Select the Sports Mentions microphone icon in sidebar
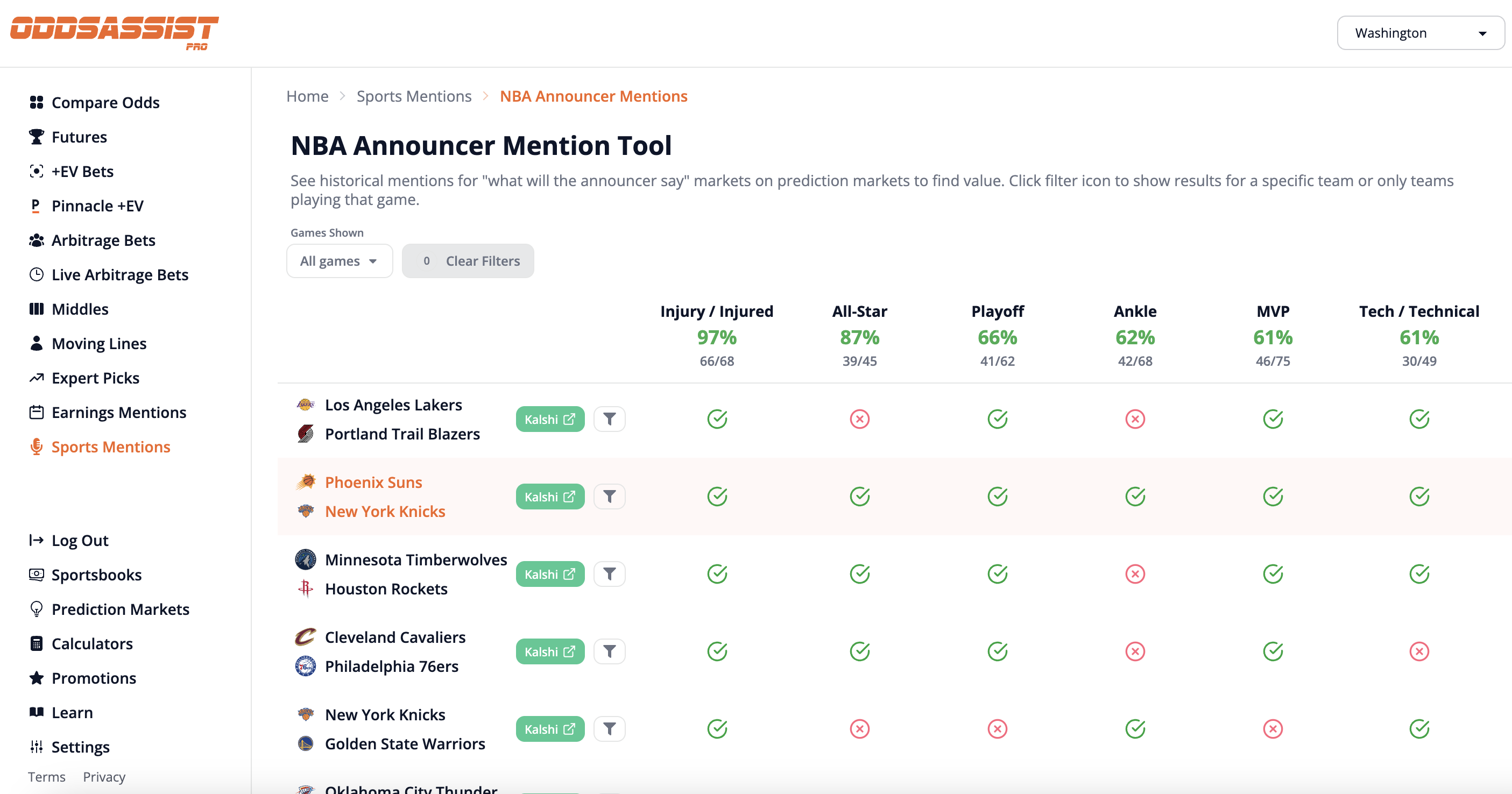Screen dimensions: 1512x794 point(37,446)
